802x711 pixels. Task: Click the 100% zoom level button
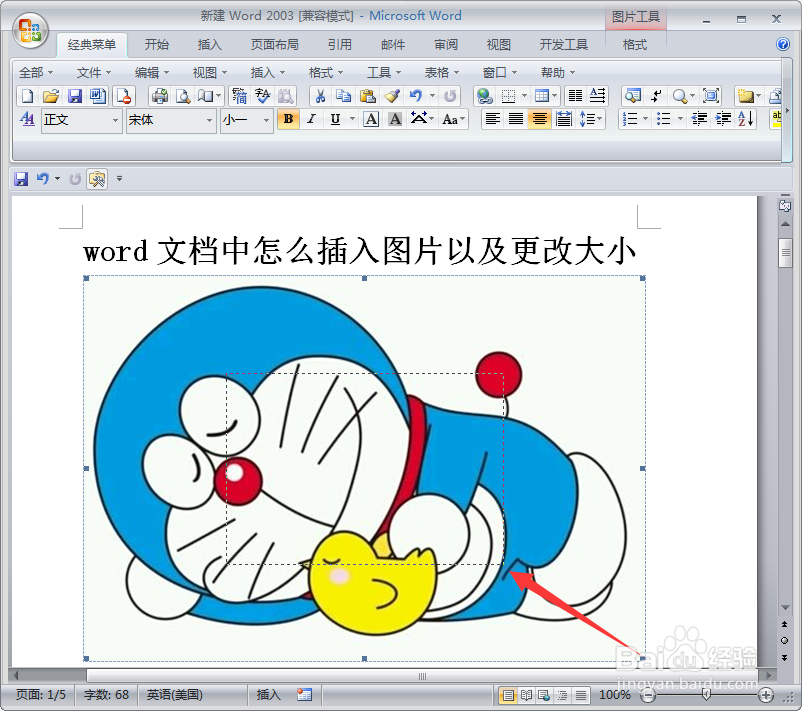click(x=614, y=695)
